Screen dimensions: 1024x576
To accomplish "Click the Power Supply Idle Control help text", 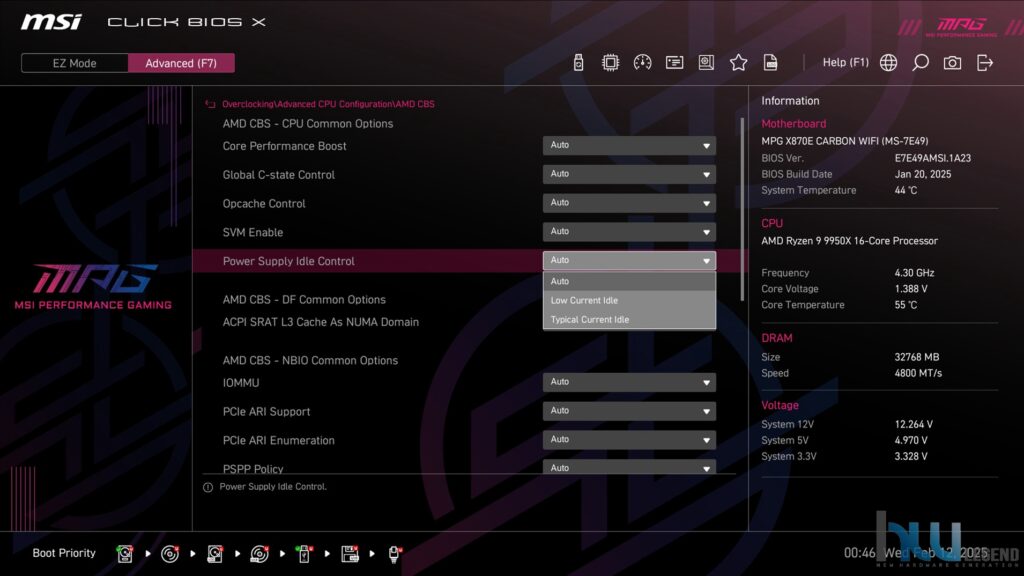I will pyautogui.click(x=273, y=487).
